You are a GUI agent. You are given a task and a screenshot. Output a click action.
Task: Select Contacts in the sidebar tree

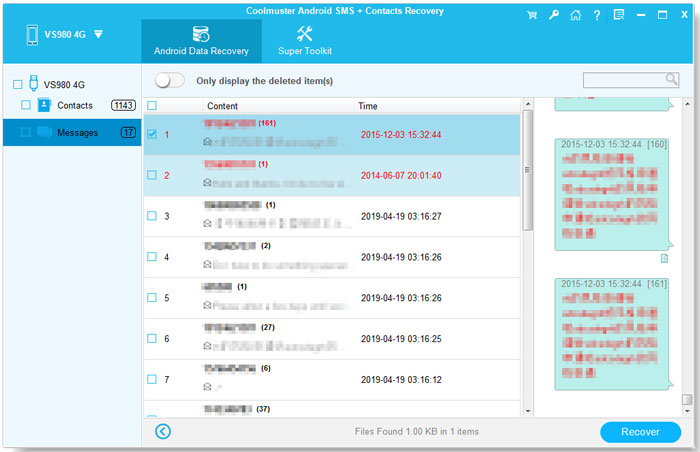tap(75, 105)
